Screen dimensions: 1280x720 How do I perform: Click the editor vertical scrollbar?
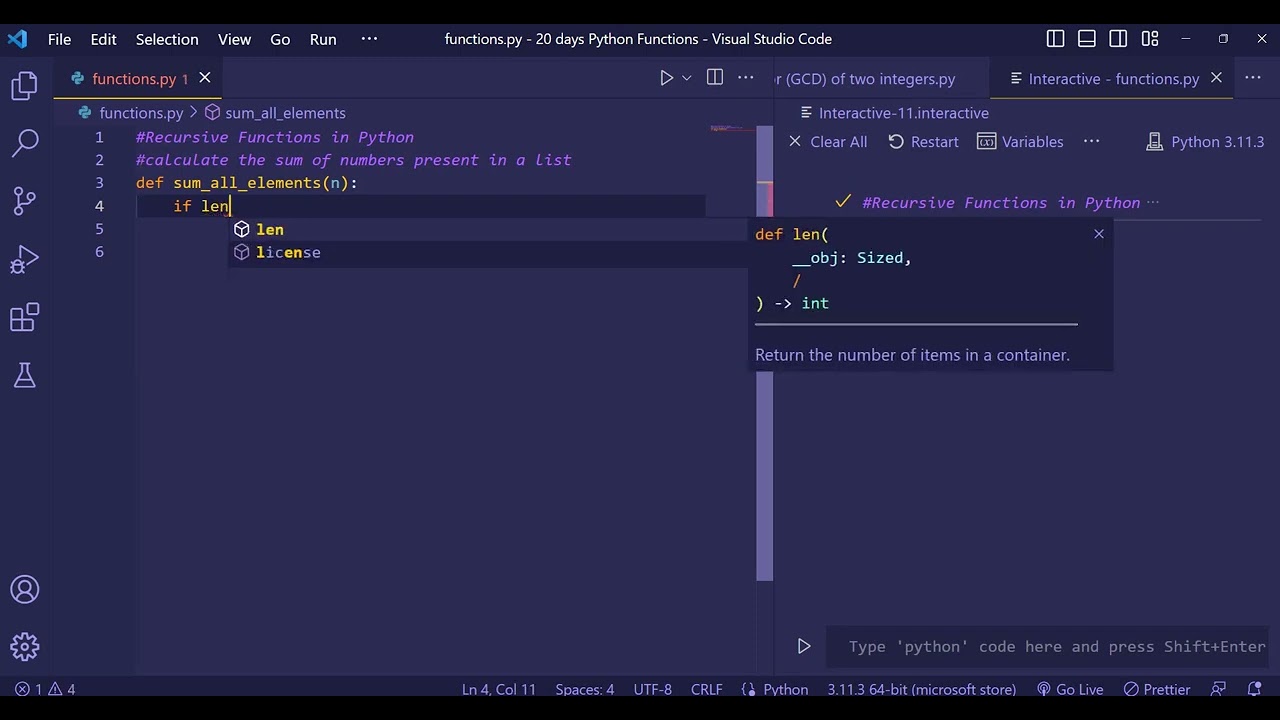pos(765,354)
